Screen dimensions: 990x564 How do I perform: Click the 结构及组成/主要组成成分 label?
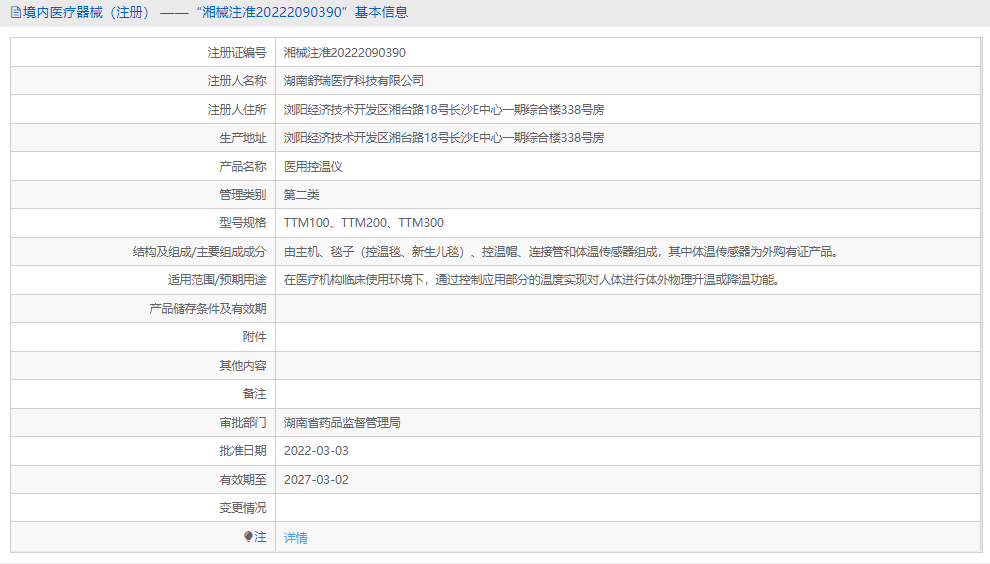[x=200, y=251]
